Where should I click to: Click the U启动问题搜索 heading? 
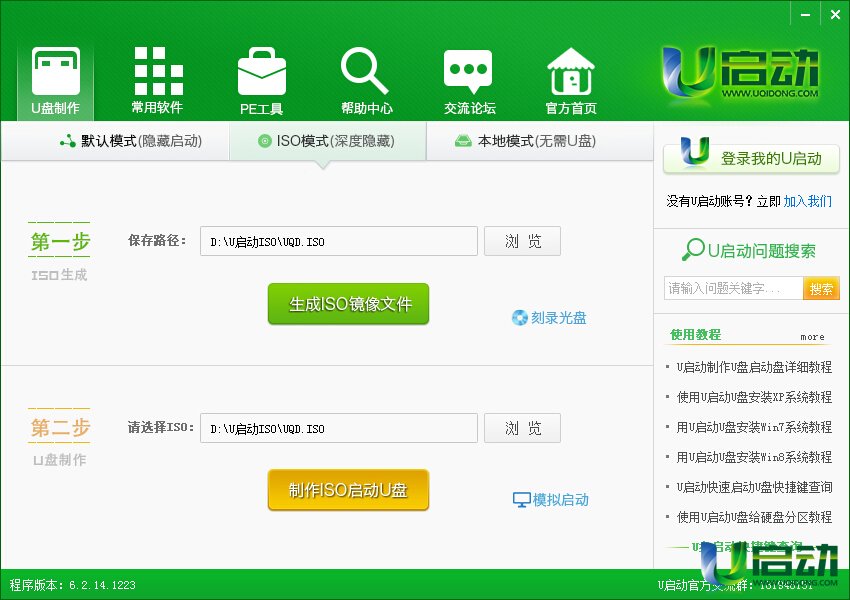pos(749,250)
